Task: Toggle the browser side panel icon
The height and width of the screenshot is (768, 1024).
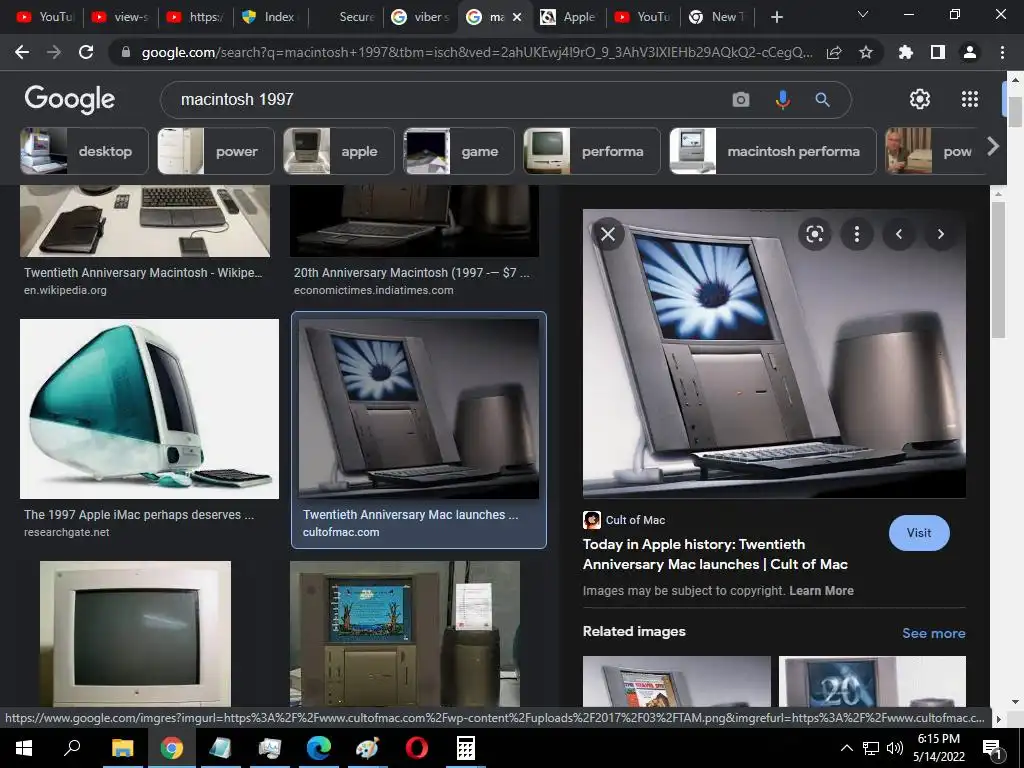Action: click(x=938, y=52)
